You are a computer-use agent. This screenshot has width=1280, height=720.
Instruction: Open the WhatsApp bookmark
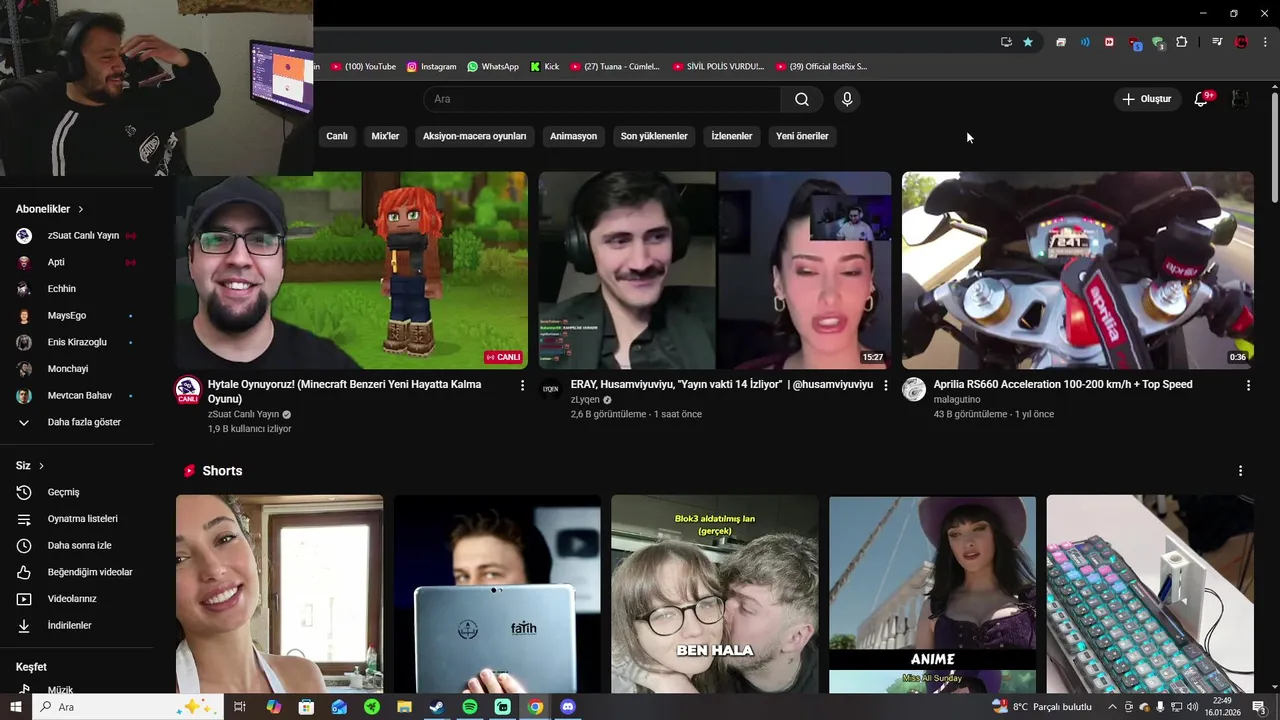[493, 67]
